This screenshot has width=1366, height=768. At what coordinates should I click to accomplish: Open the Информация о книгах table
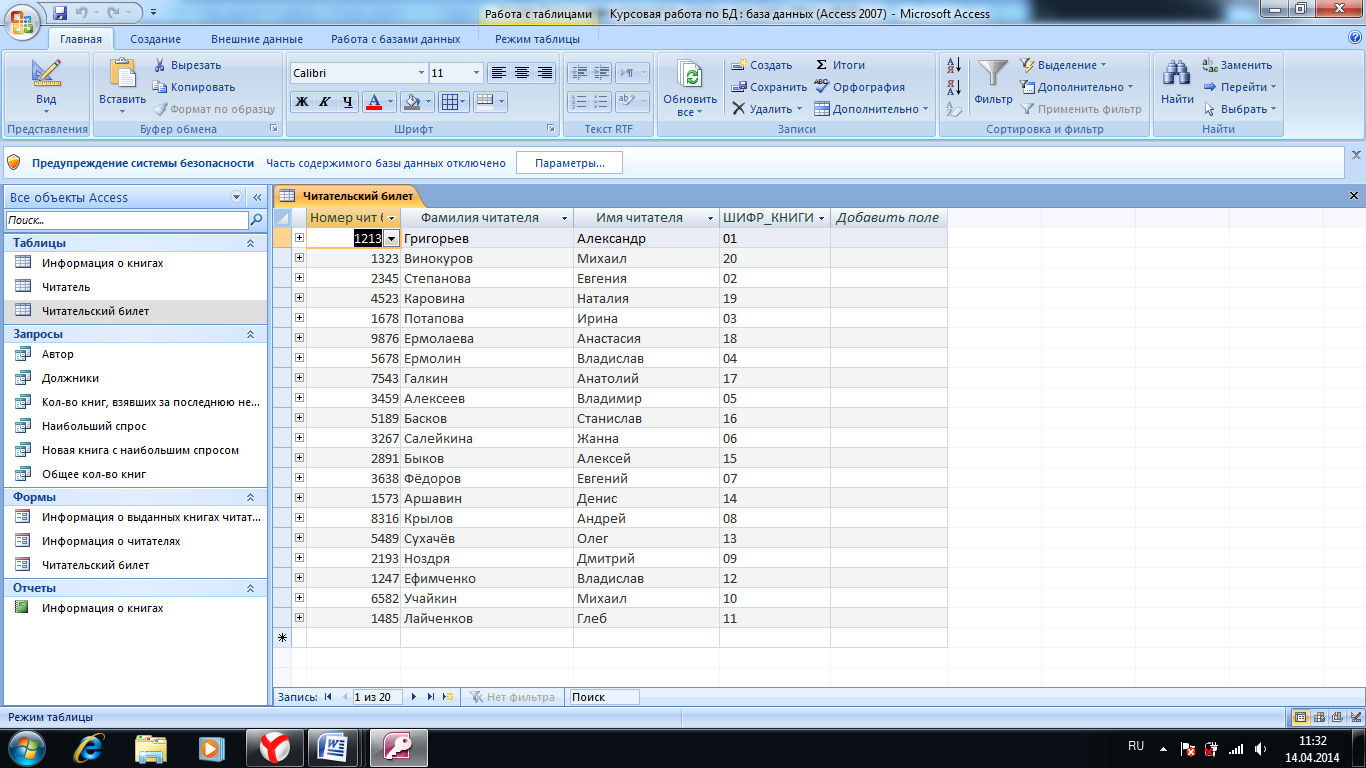pyautogui.click(x=102, y=263)
